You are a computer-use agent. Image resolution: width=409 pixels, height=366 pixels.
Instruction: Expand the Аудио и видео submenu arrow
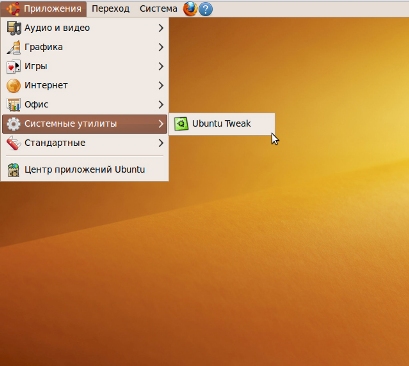pos(161,28)
